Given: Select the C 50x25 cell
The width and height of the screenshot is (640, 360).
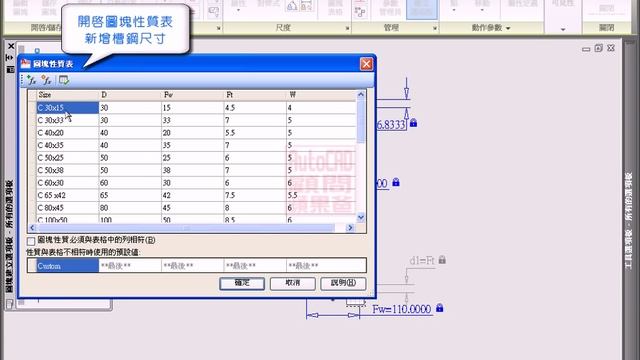Looking at the screenshot, I should [x=67, y=158].
